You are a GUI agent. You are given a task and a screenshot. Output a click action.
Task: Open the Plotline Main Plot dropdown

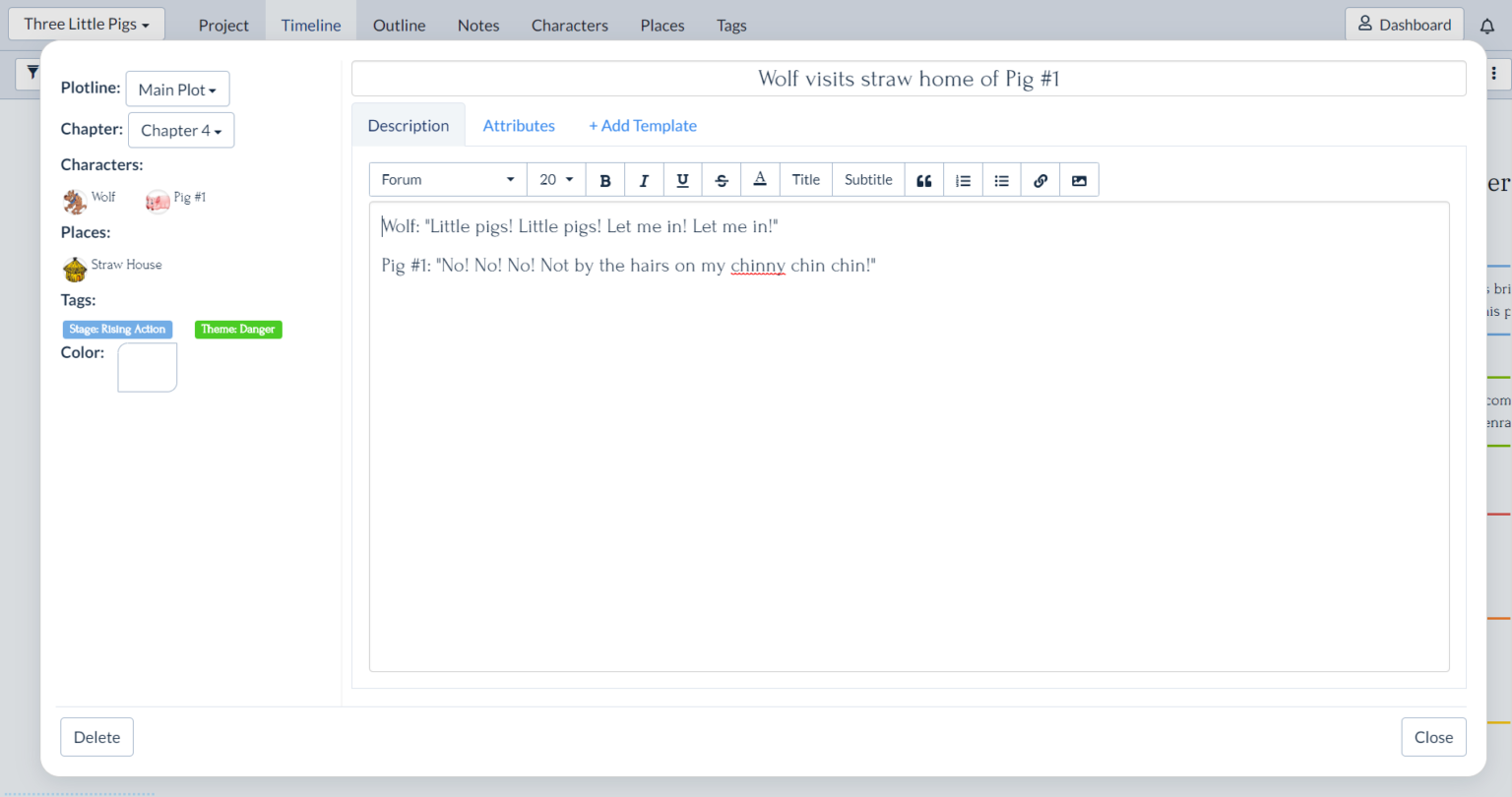[x=177, y=90]
